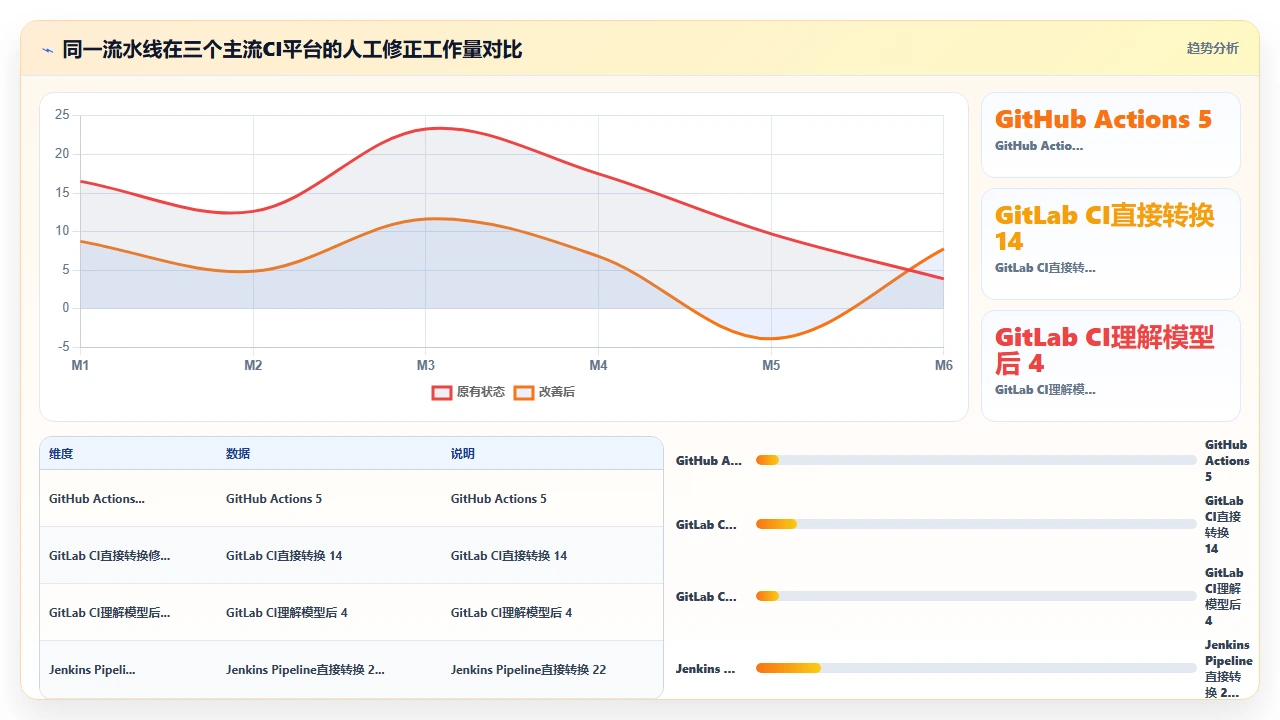Click the 15 tick on the chart y-axis
1280x720 pixels.
[x=62, y=192]
